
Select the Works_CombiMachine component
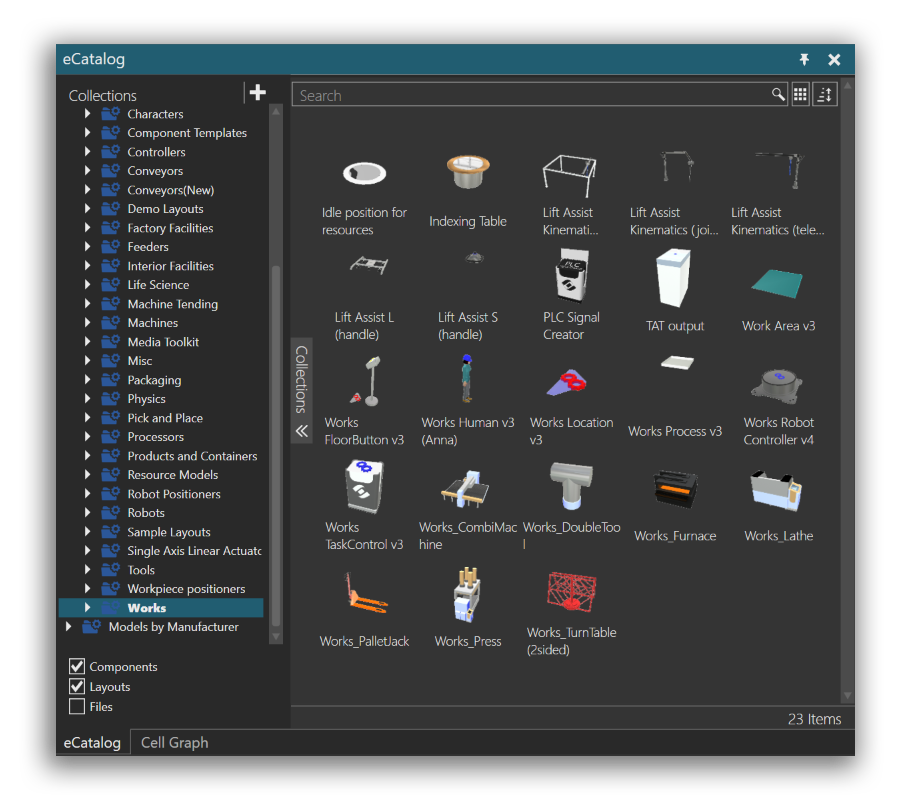coord(468,510)
